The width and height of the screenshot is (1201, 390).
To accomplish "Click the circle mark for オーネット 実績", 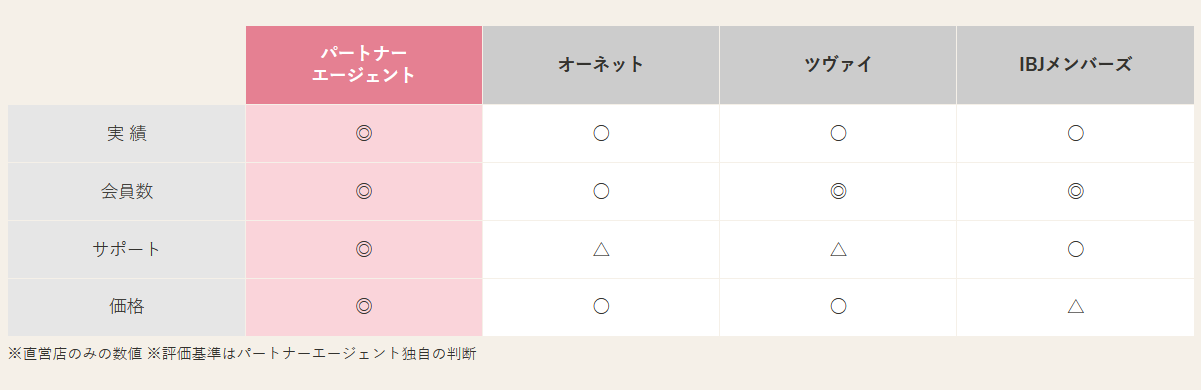I will (601, 133).
